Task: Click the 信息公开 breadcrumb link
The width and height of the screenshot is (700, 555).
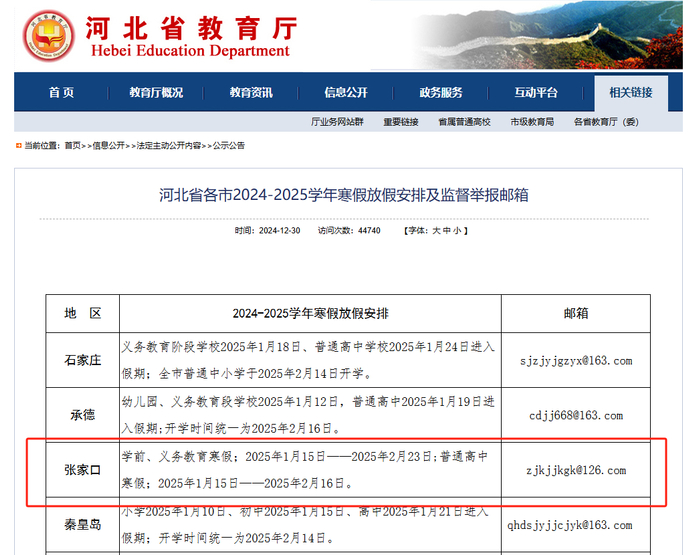Action: [x=108, y=146]
